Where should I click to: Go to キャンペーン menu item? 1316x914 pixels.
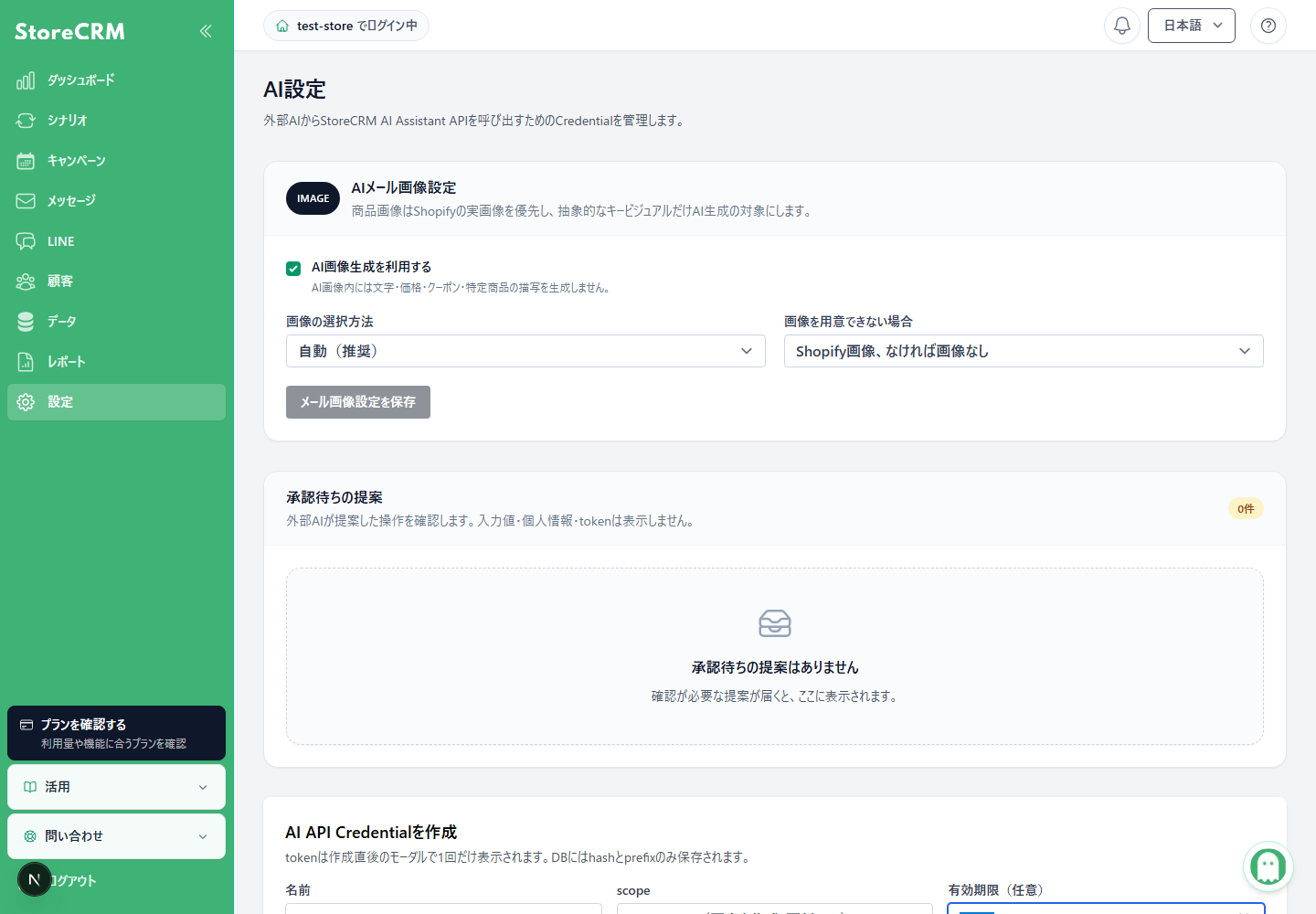click(x=116, y=161)
